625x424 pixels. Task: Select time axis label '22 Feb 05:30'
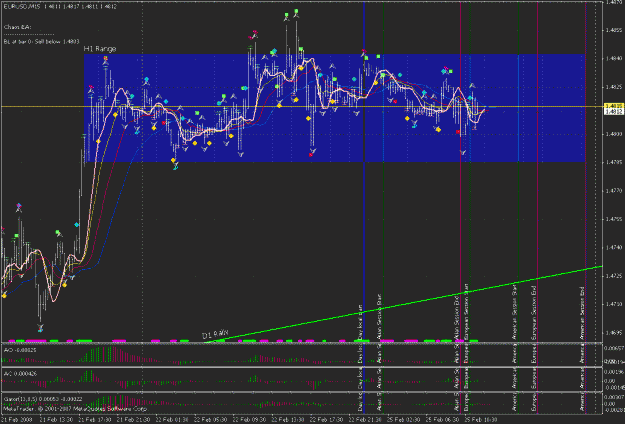210,420
